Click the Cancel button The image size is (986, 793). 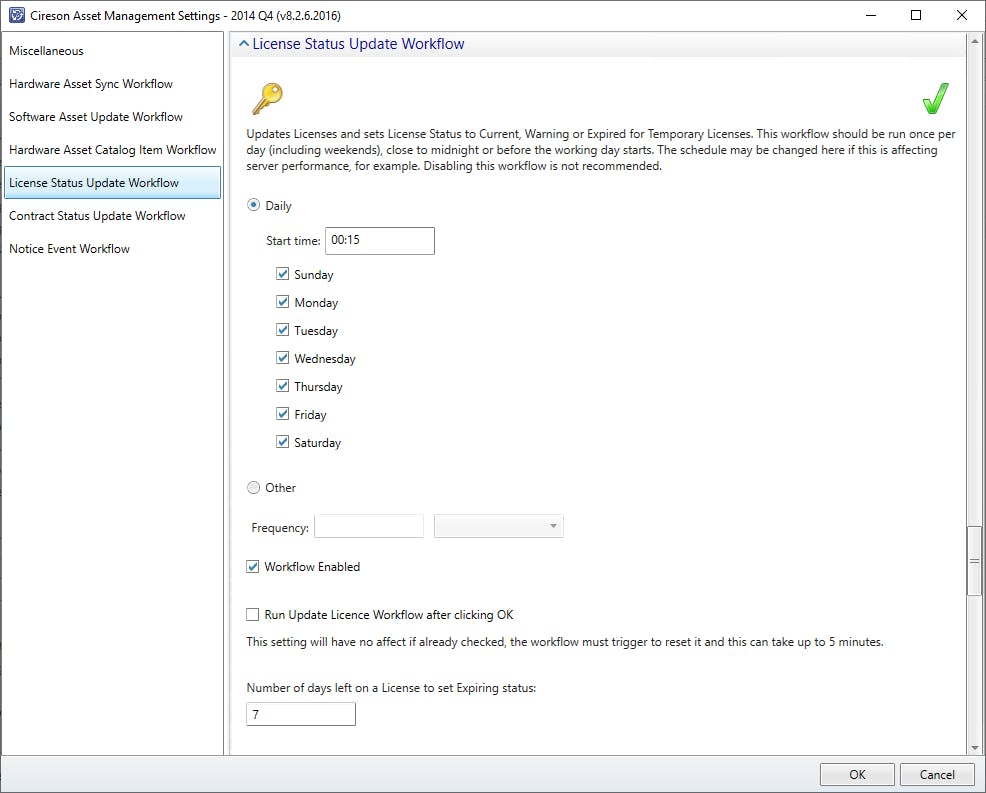tap(936, 774)
